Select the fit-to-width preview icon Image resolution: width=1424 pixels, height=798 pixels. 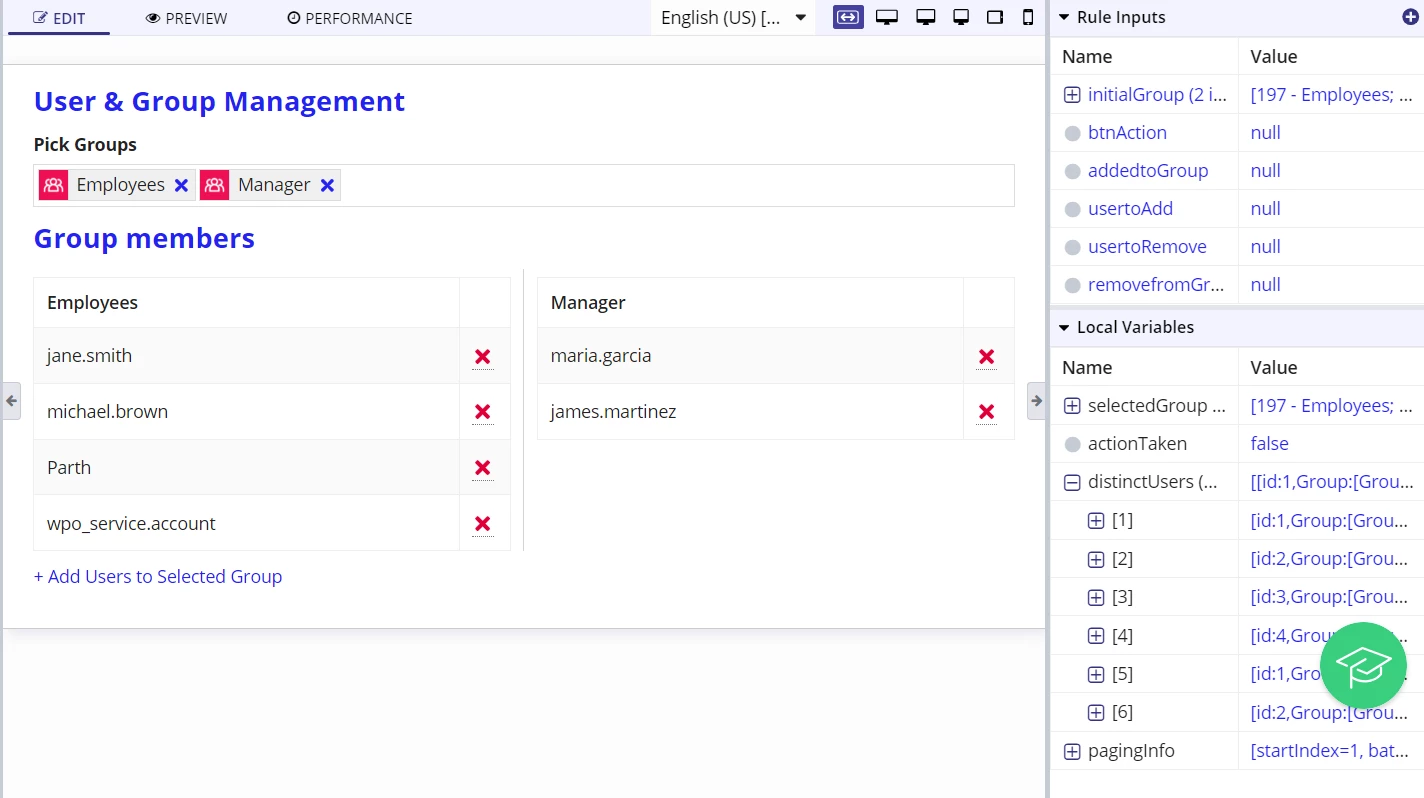coord(848,17)
